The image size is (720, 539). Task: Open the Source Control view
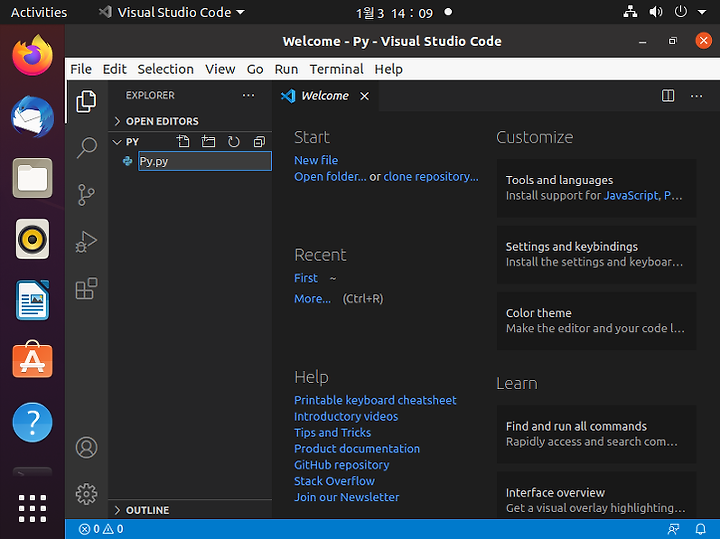pos(86,195)
